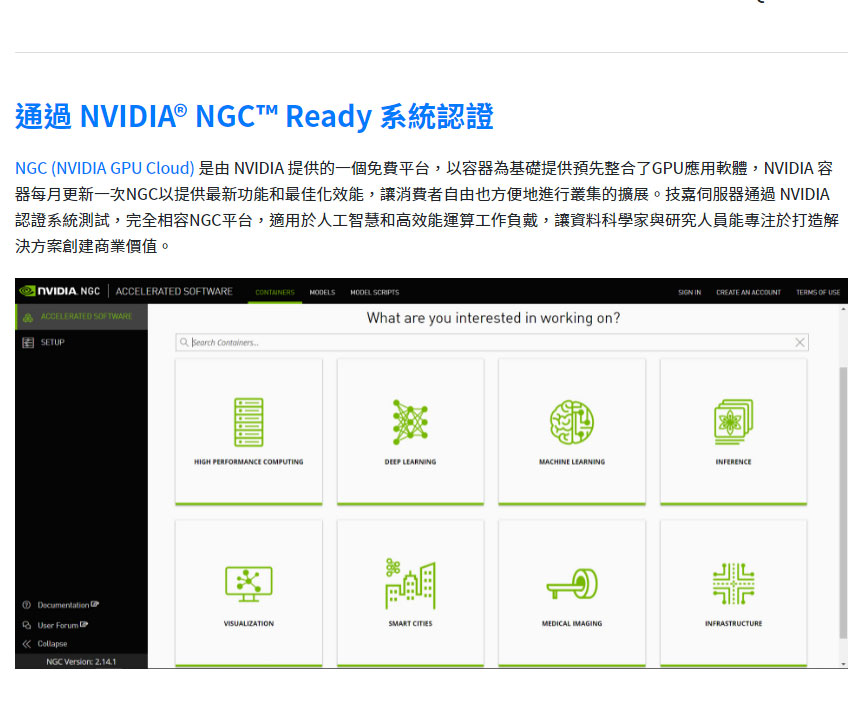Click the Visualization monitor icon
The width and height of the screenshot is (860, 705).
(x=248, y=584)
